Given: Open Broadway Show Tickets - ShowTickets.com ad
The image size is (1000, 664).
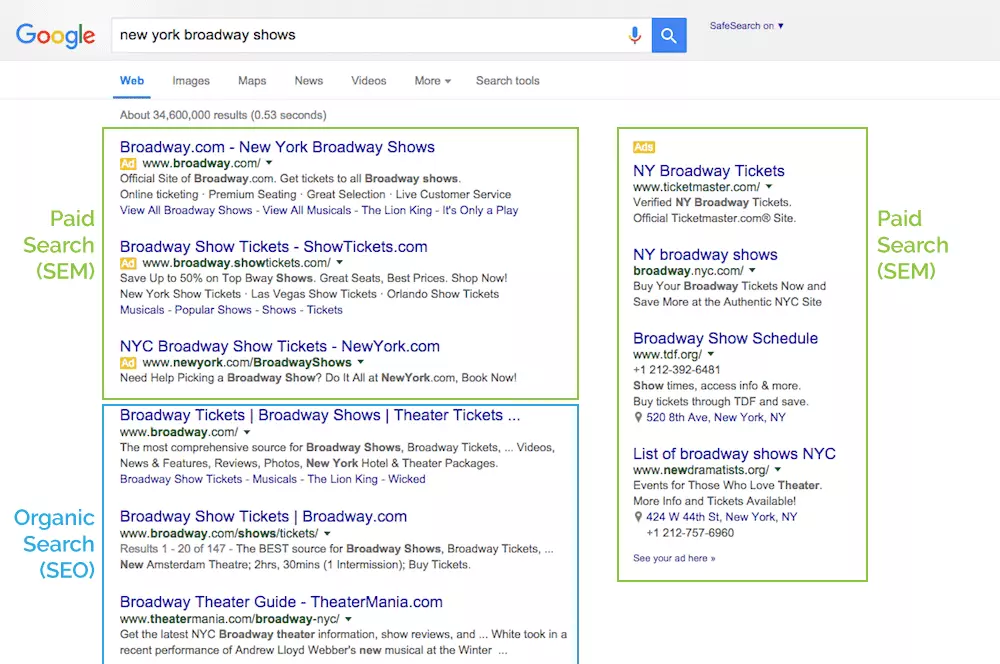Looking at the screenshot, I should click(274, 246).
